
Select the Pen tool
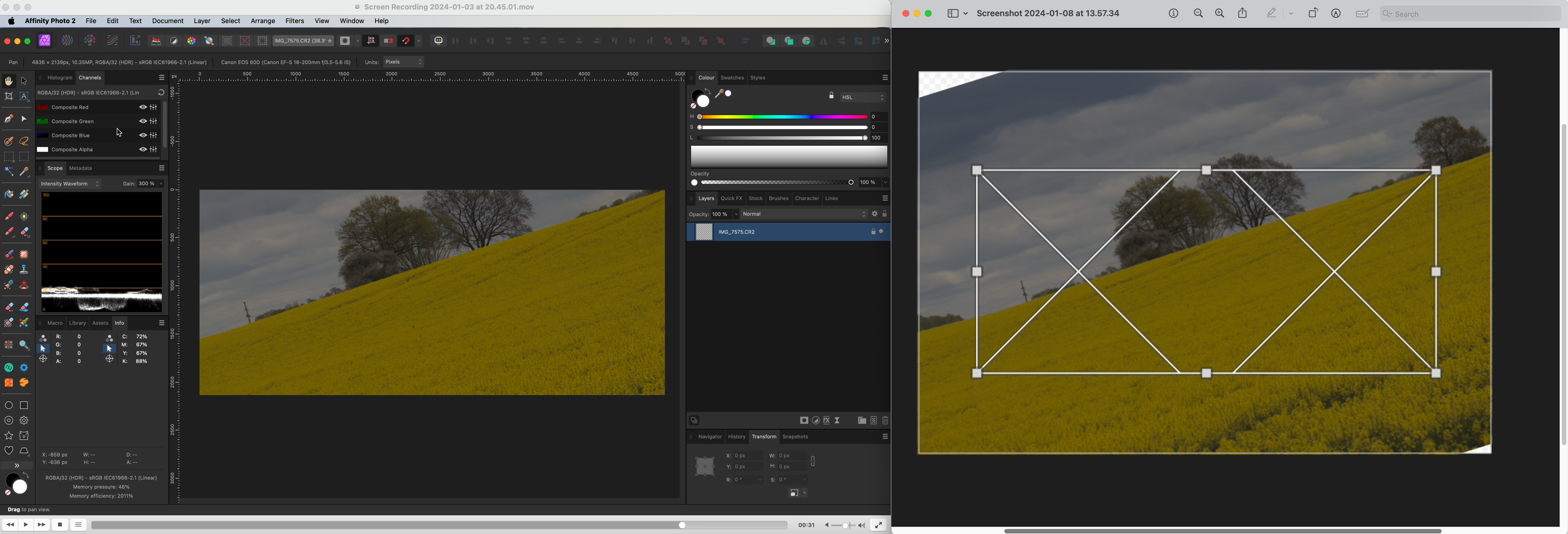pos(9,119)
